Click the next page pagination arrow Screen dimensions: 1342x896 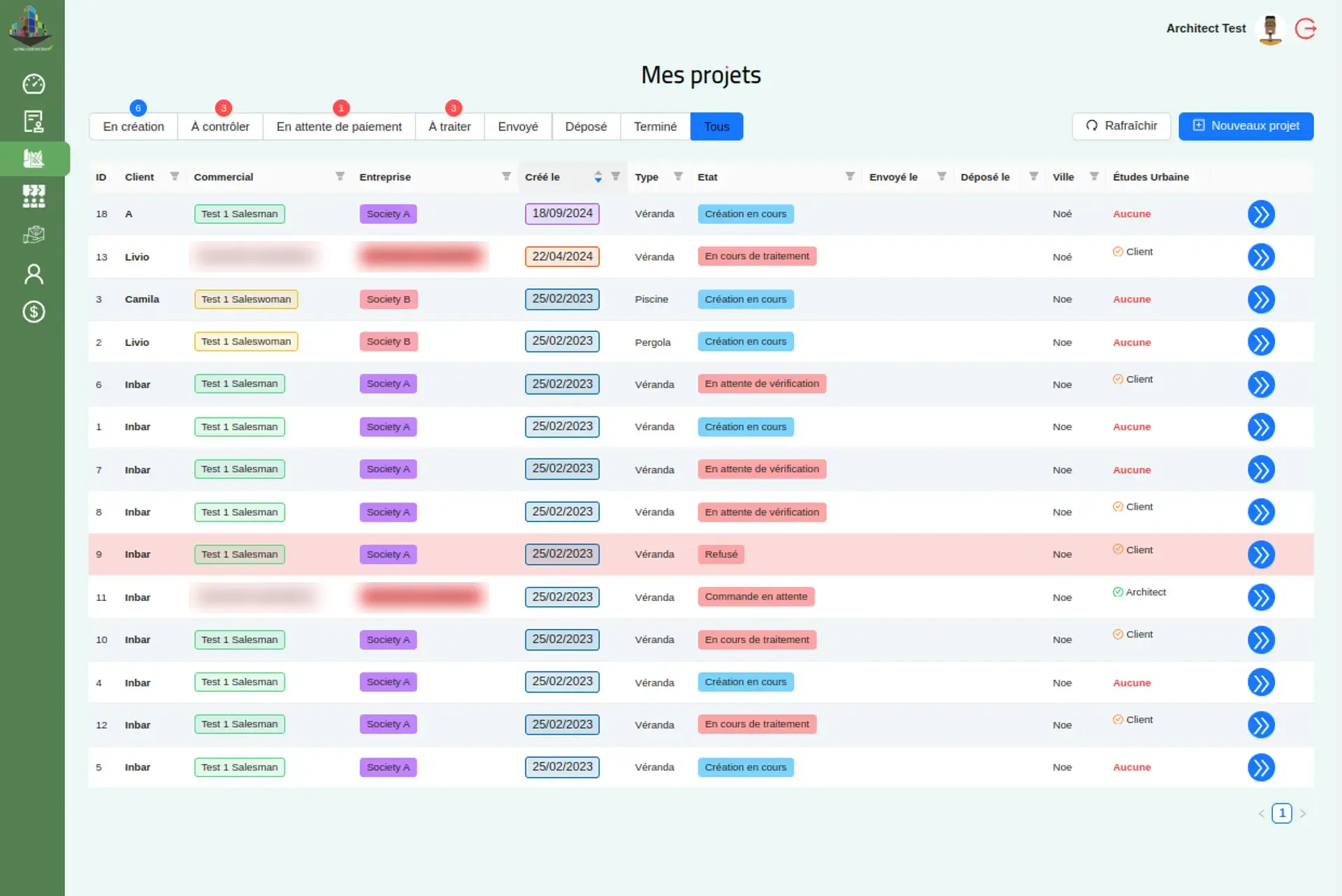coord(1303,814)
